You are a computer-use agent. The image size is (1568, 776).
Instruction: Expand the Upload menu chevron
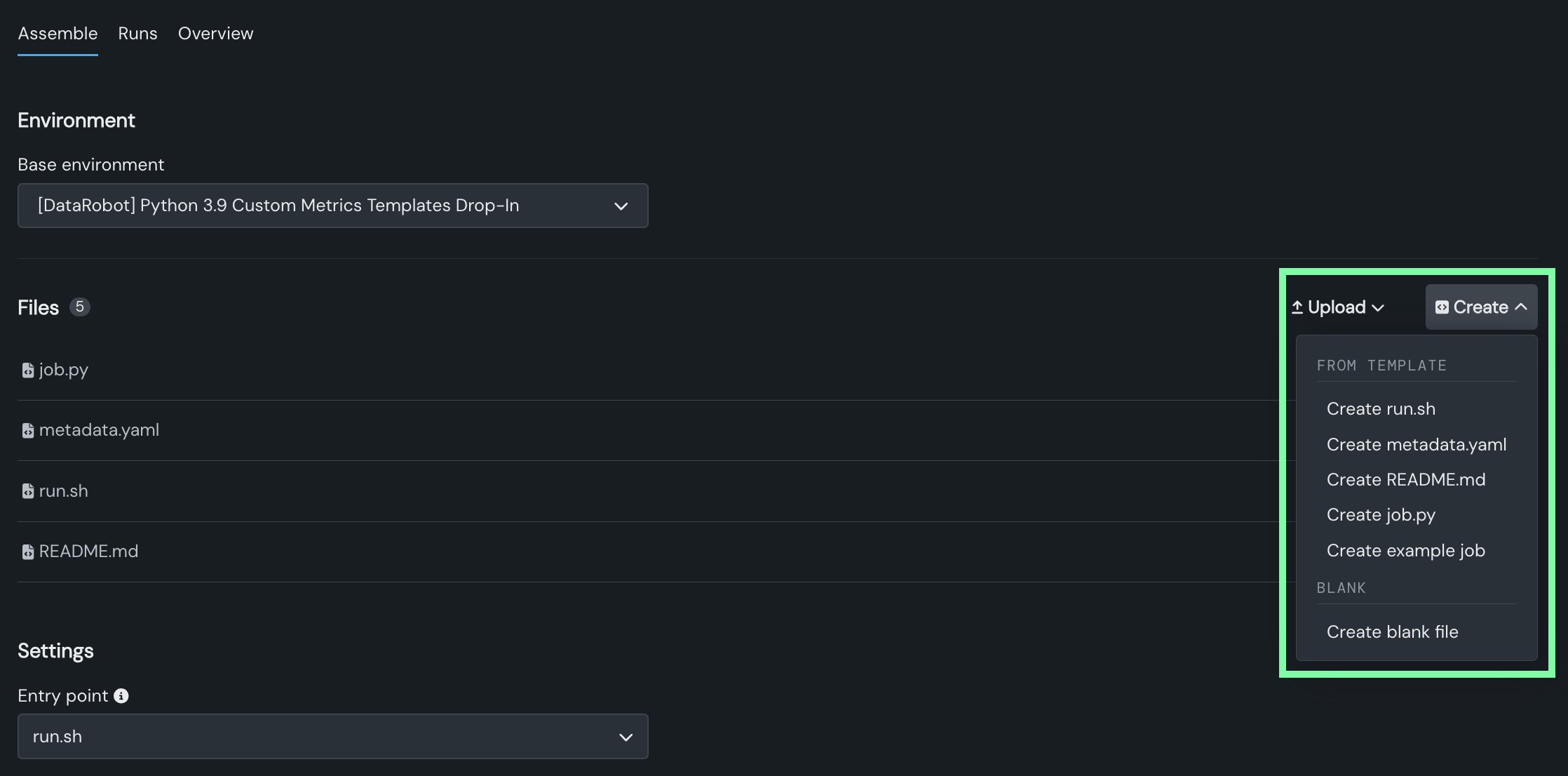[x=1378, y=307]
